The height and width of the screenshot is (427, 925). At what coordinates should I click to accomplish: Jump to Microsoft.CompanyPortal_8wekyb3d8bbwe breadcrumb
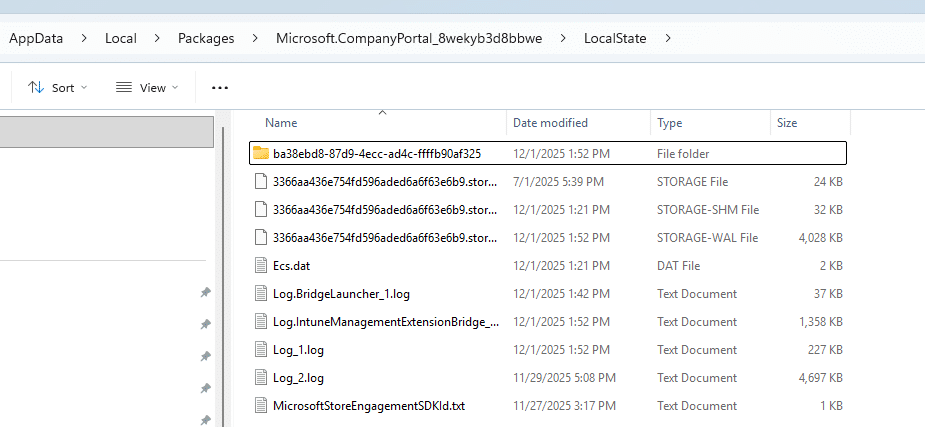[410, 39]
